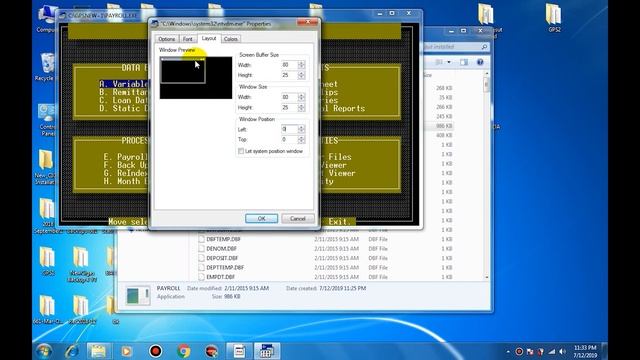Select 'E. Payroll' process entry
Viewport: 640px width, 360px height.
point(125,157)
